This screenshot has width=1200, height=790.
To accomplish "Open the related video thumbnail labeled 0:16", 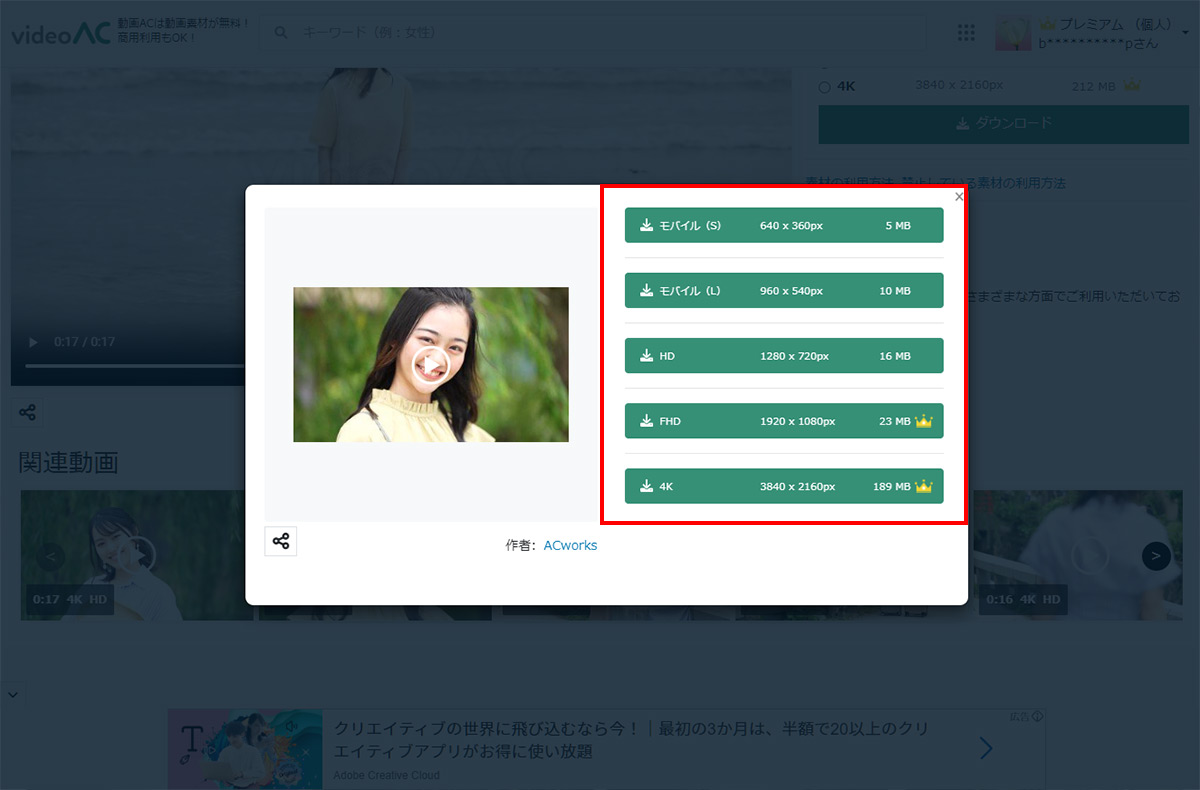I will [1078, 555].
